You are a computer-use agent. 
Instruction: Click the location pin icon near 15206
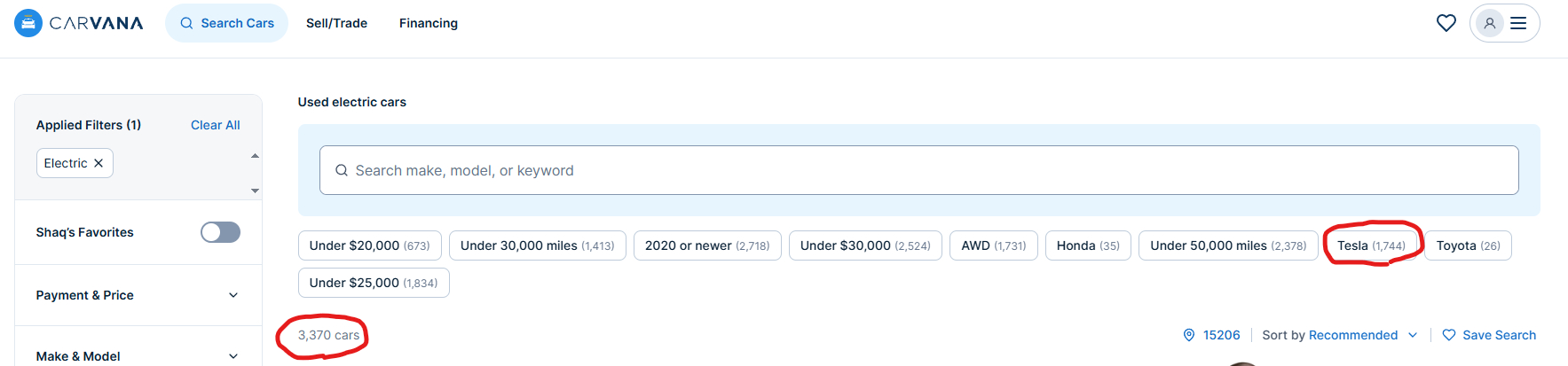[1189, 335]
